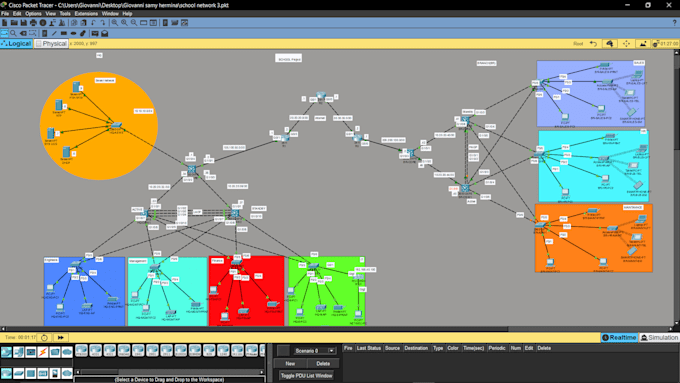Select the Draw Line tool
The height and width of the screenshot is (383, 680).
pos(54,33)
